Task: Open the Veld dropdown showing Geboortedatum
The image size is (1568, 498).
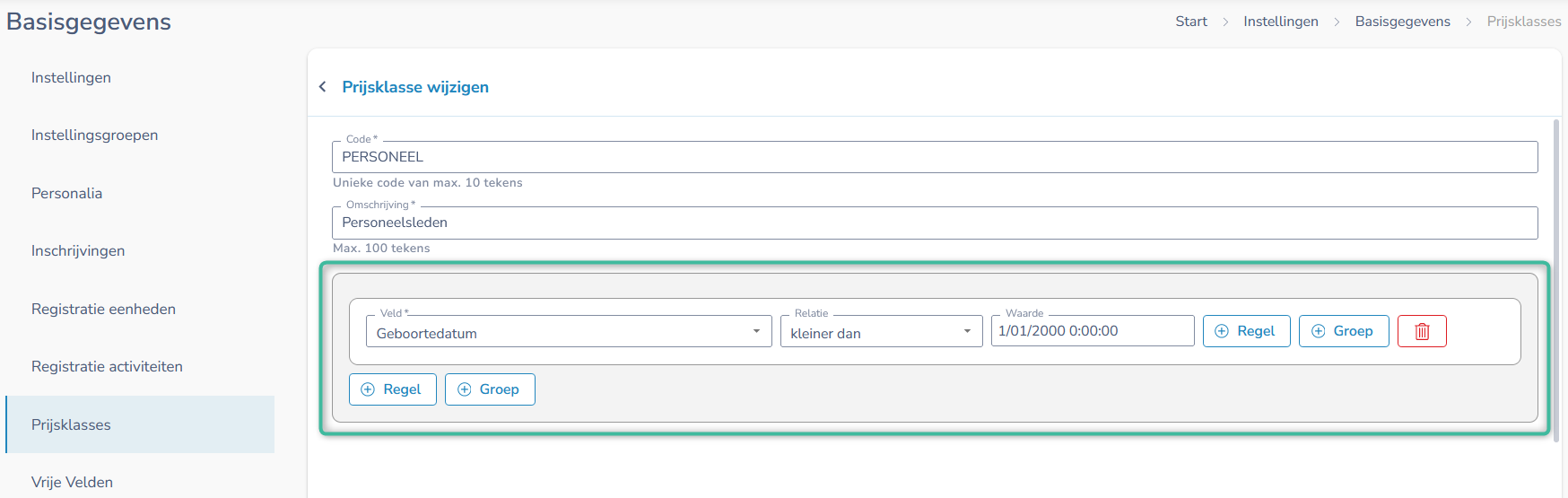Action: click(569, 331)
